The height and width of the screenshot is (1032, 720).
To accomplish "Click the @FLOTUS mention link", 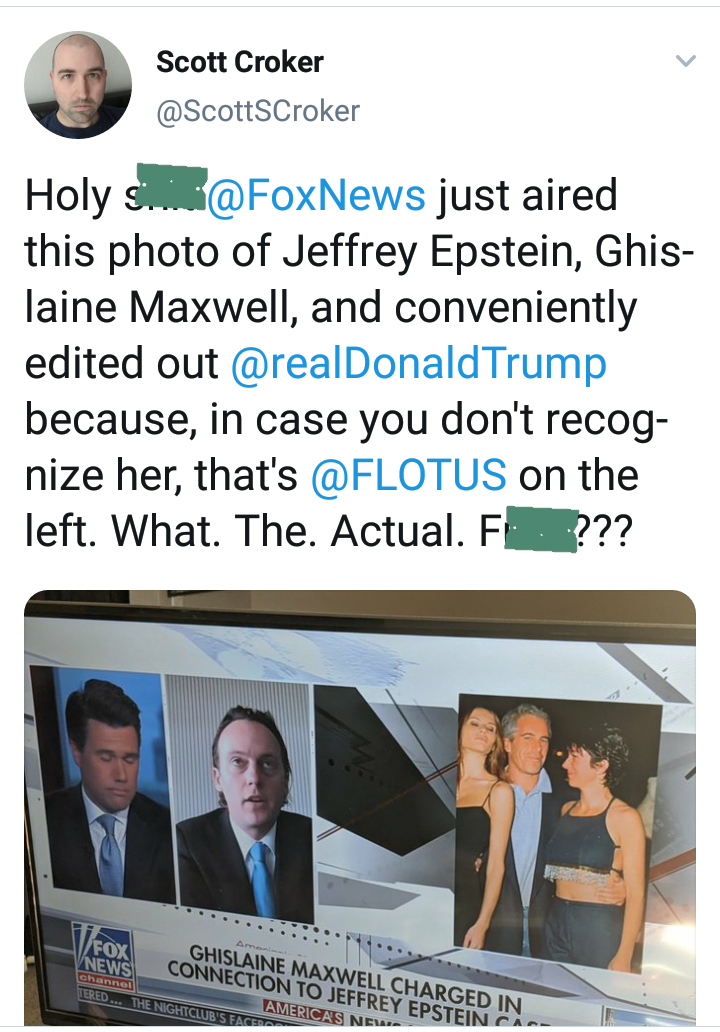I will click(409, 475).
